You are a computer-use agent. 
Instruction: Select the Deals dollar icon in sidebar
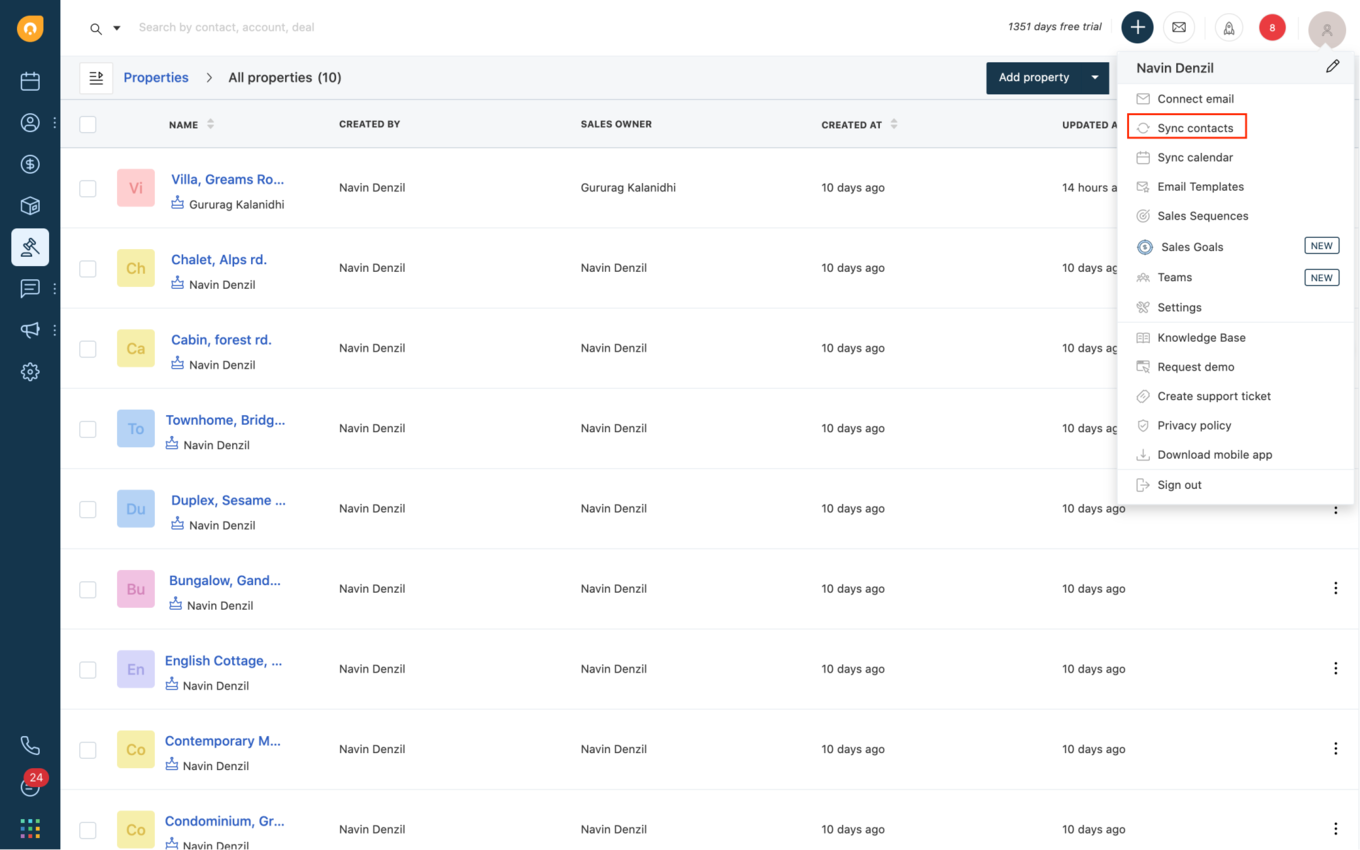click(x=30, y=163)
